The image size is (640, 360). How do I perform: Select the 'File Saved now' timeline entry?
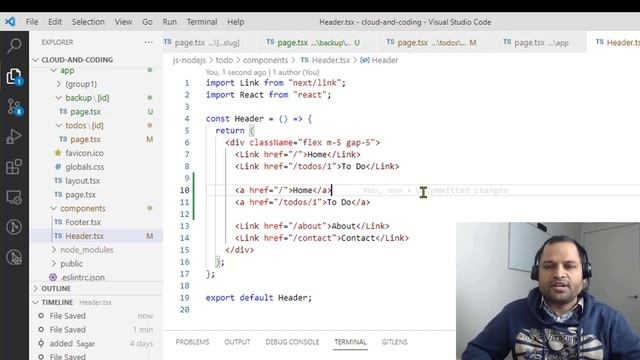pyautogui.click(x=96, y=316)
